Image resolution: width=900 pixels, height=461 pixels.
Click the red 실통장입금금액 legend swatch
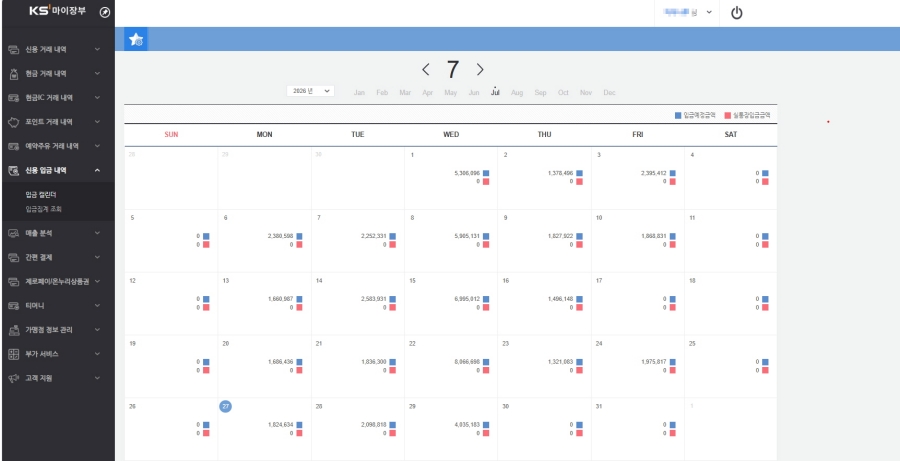pyautogui.click(x=728, y=115)
